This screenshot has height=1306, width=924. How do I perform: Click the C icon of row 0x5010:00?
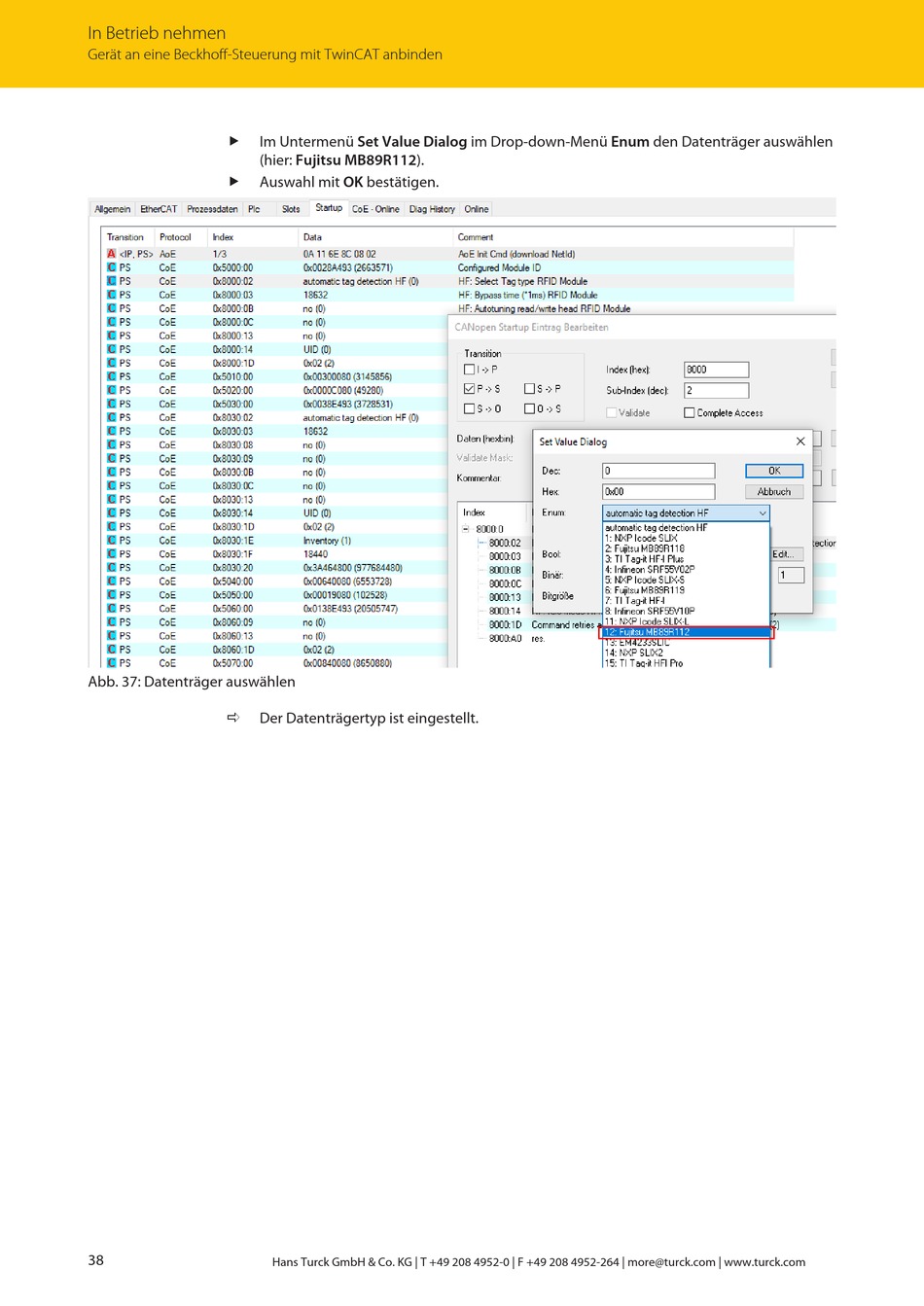[x=111, y=376]
